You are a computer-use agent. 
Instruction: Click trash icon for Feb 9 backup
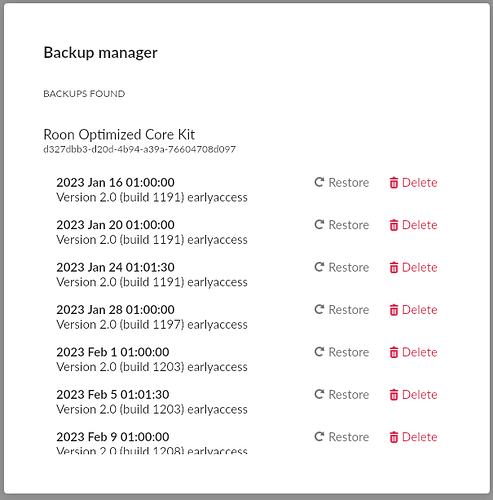coord(394,437)
